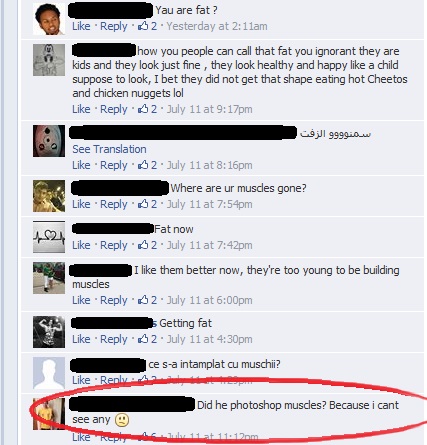Open default silhouette avatar of Romanian commenter
Image resolution: width=427 pixels, height=445 pixels.
49,373
